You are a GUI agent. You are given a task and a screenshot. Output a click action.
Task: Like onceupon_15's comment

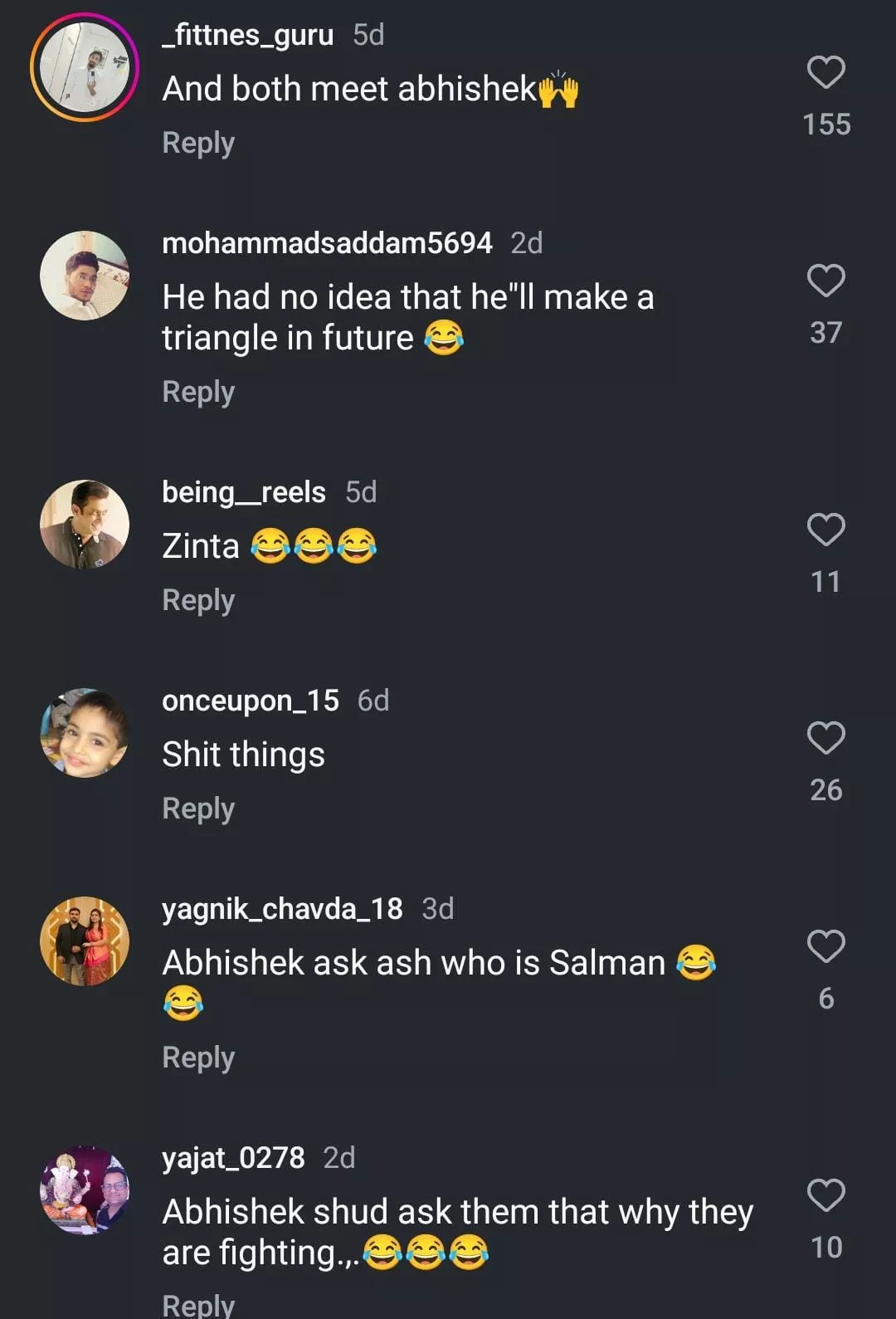pyautogui.click(x=825, y=738)
